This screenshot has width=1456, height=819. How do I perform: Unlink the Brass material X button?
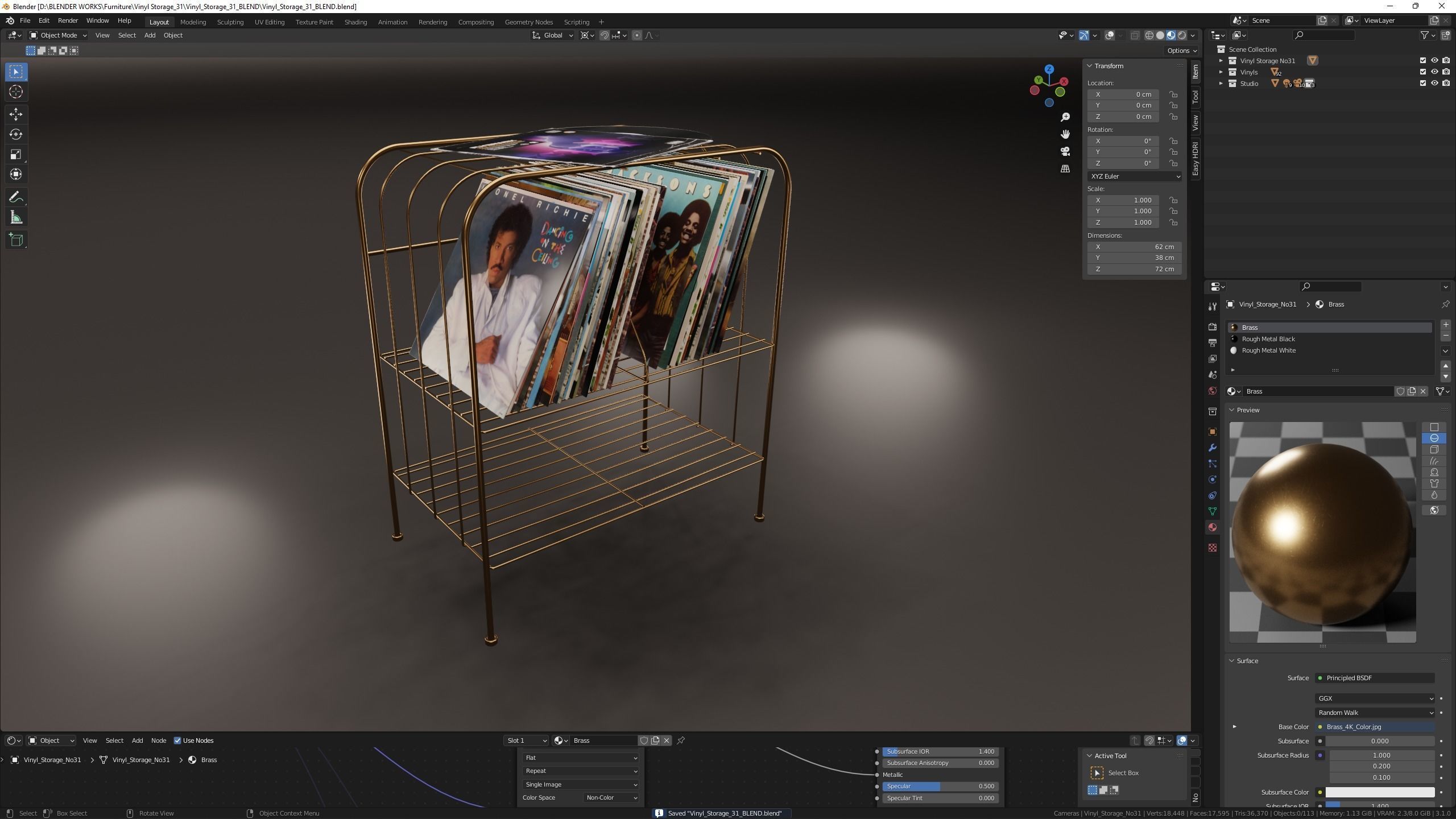1424,391
